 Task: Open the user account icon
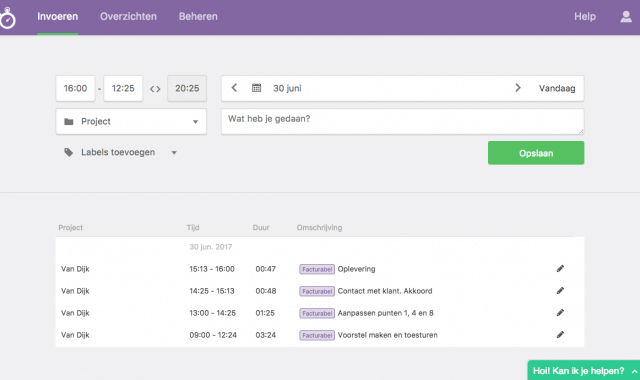click(x=626, y=17)
